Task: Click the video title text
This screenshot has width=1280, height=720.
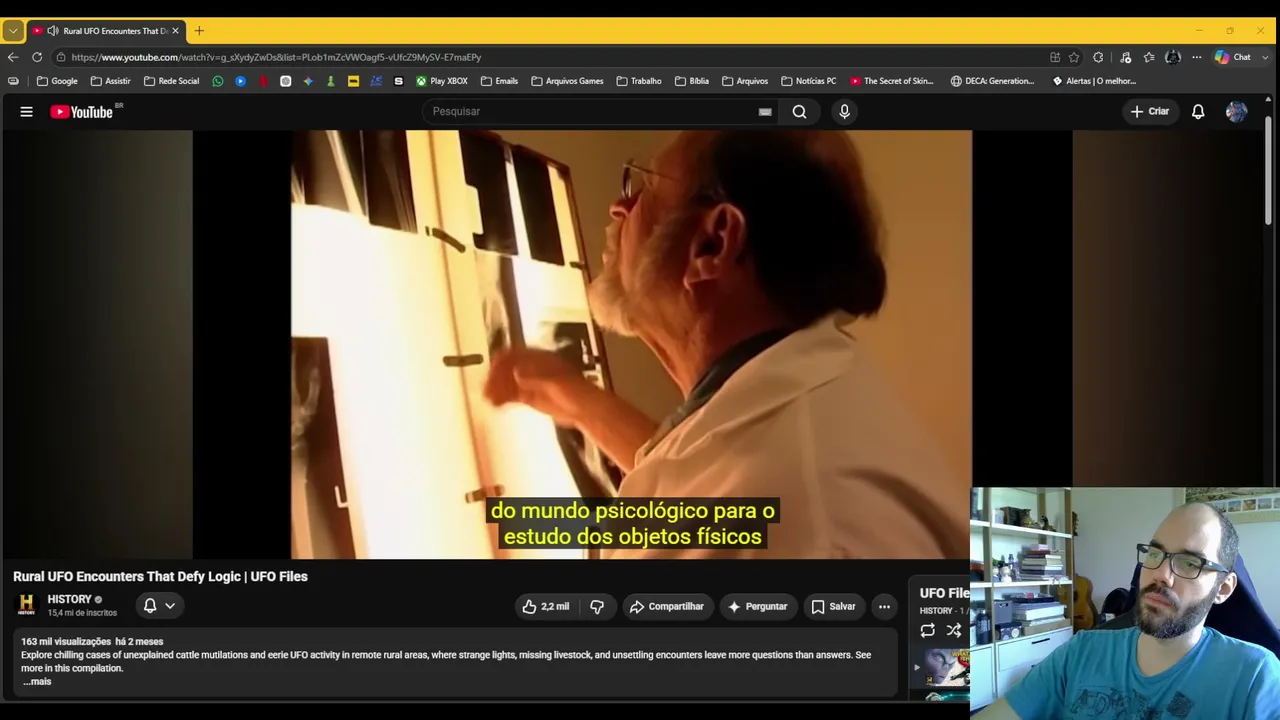Action: point(160,577)
